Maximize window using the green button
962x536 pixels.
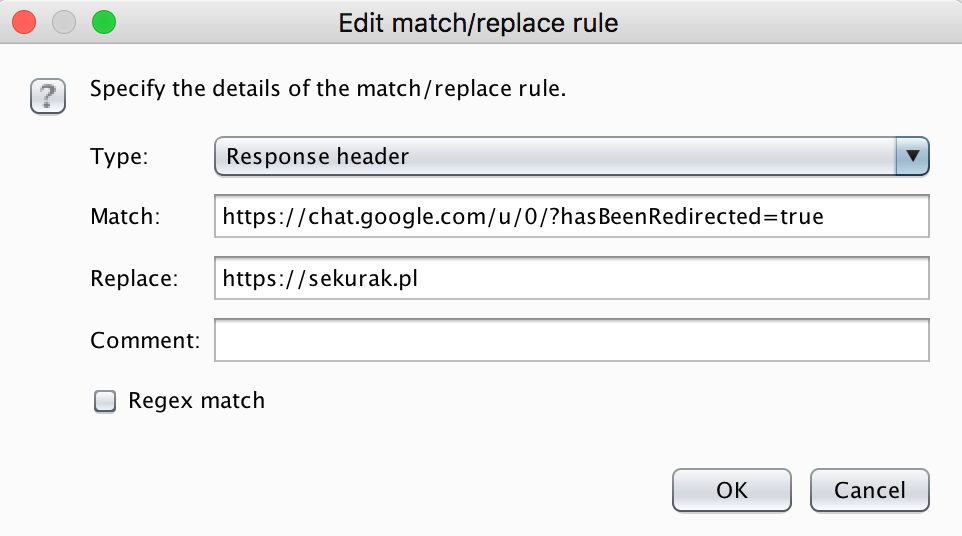click(x=102, y=22)
